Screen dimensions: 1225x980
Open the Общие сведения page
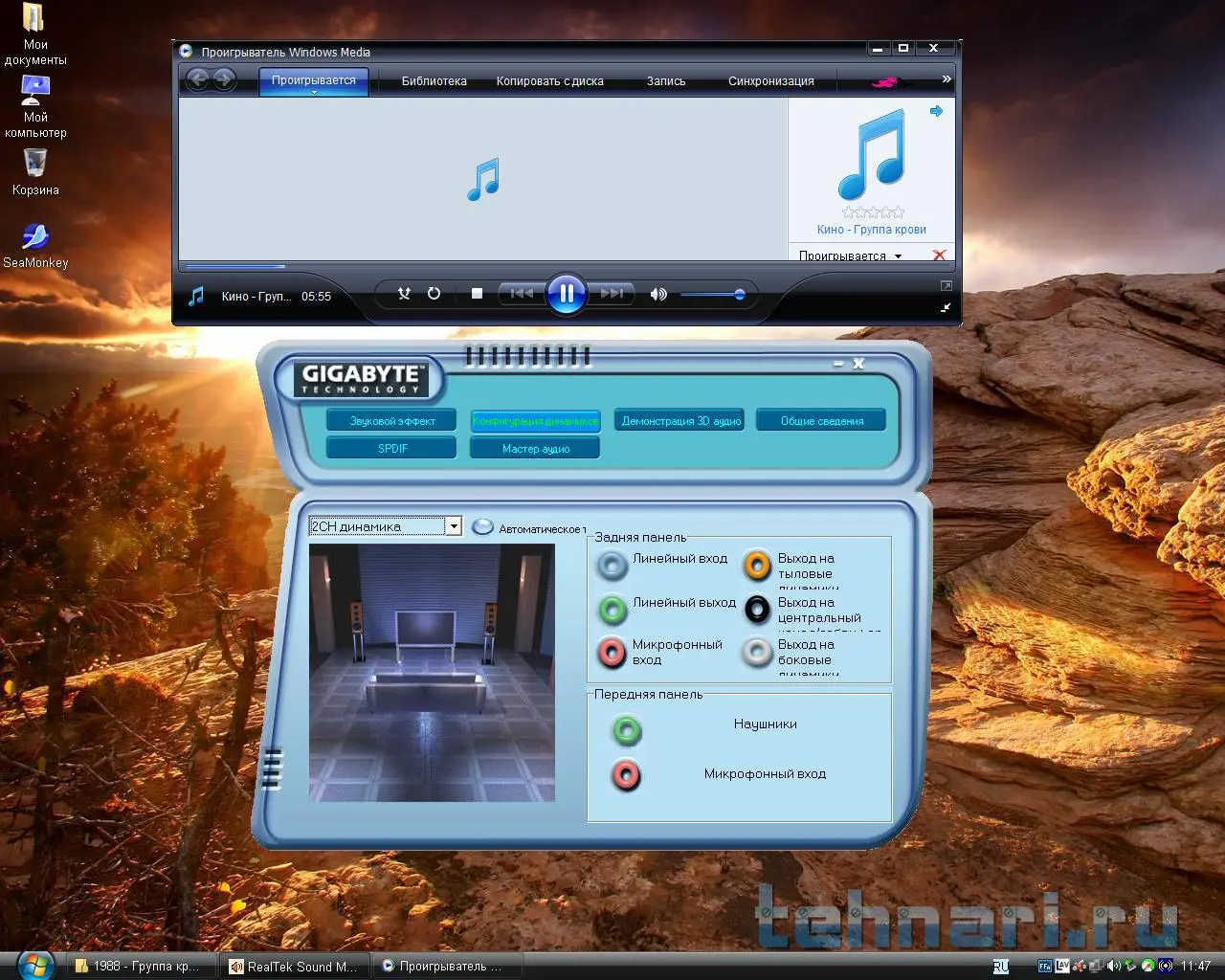point(821,420)
